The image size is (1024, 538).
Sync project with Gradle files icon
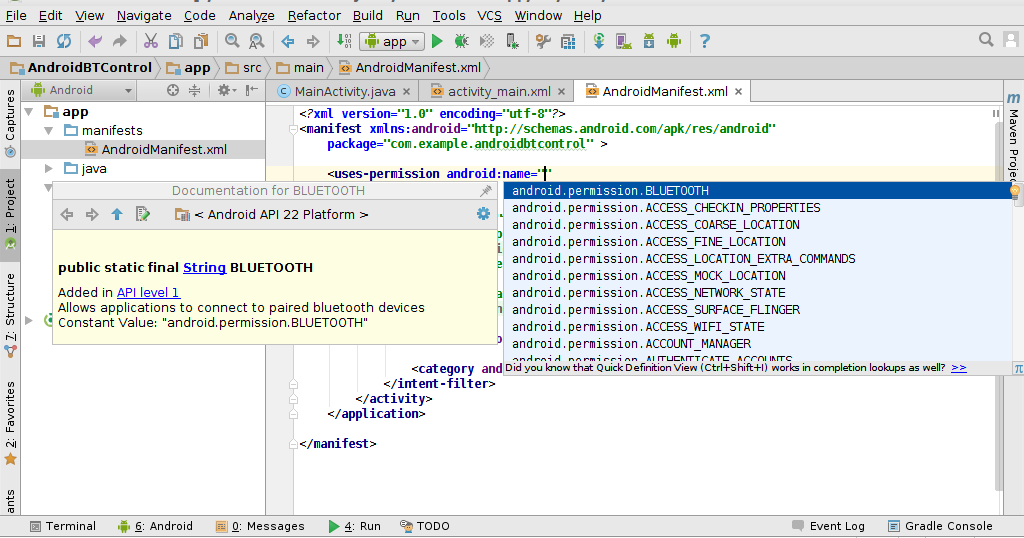point(599,42)
